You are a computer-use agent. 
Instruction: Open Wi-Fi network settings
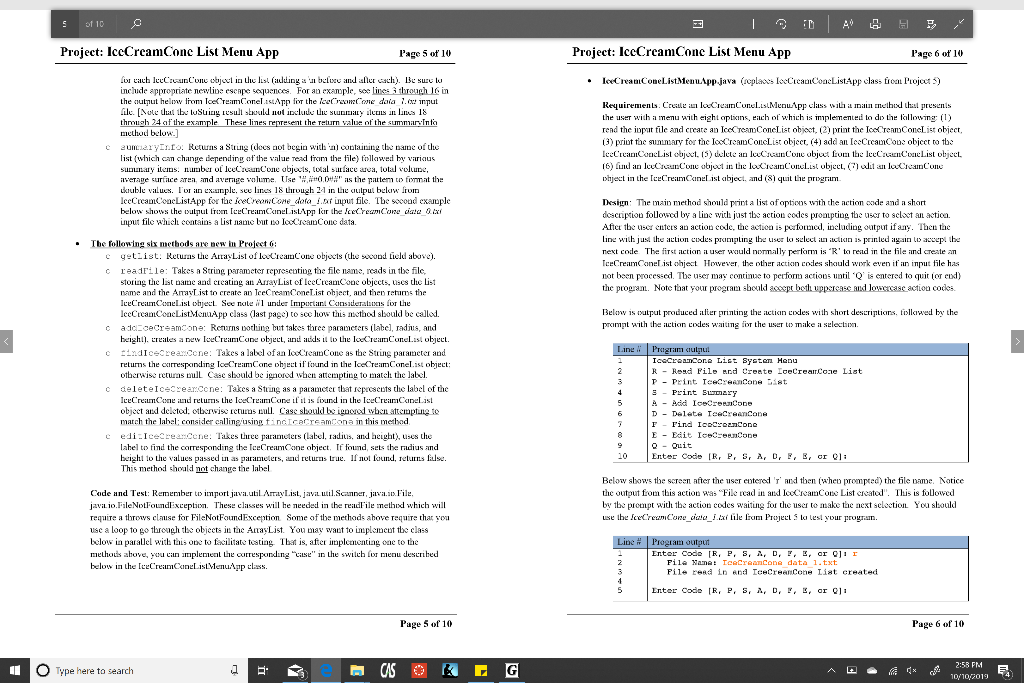(x=893, y=671)
